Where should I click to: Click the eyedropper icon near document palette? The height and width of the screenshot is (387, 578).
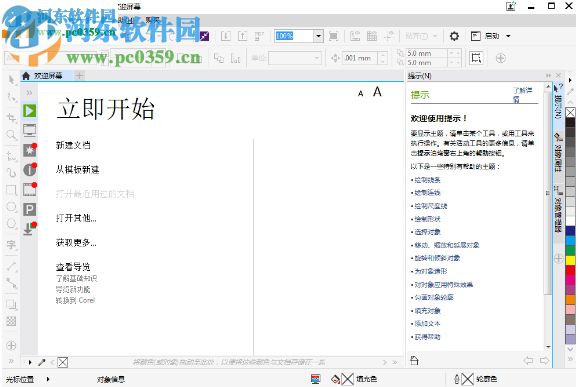coord(42,362)
